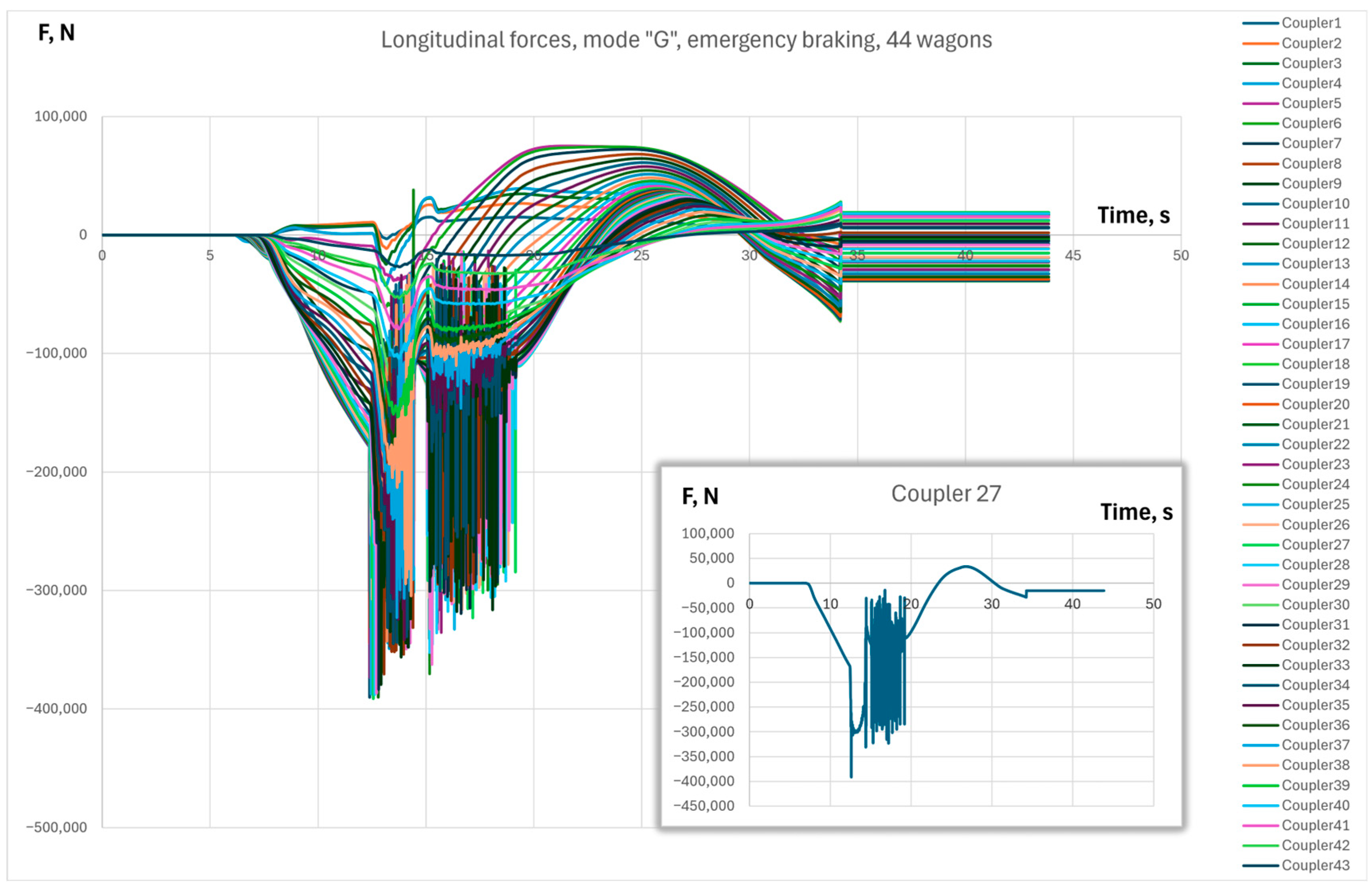Click the orange Coupler2 legend line swatch
This screenshot has height=890, width=1372.
coord(1260,43)
